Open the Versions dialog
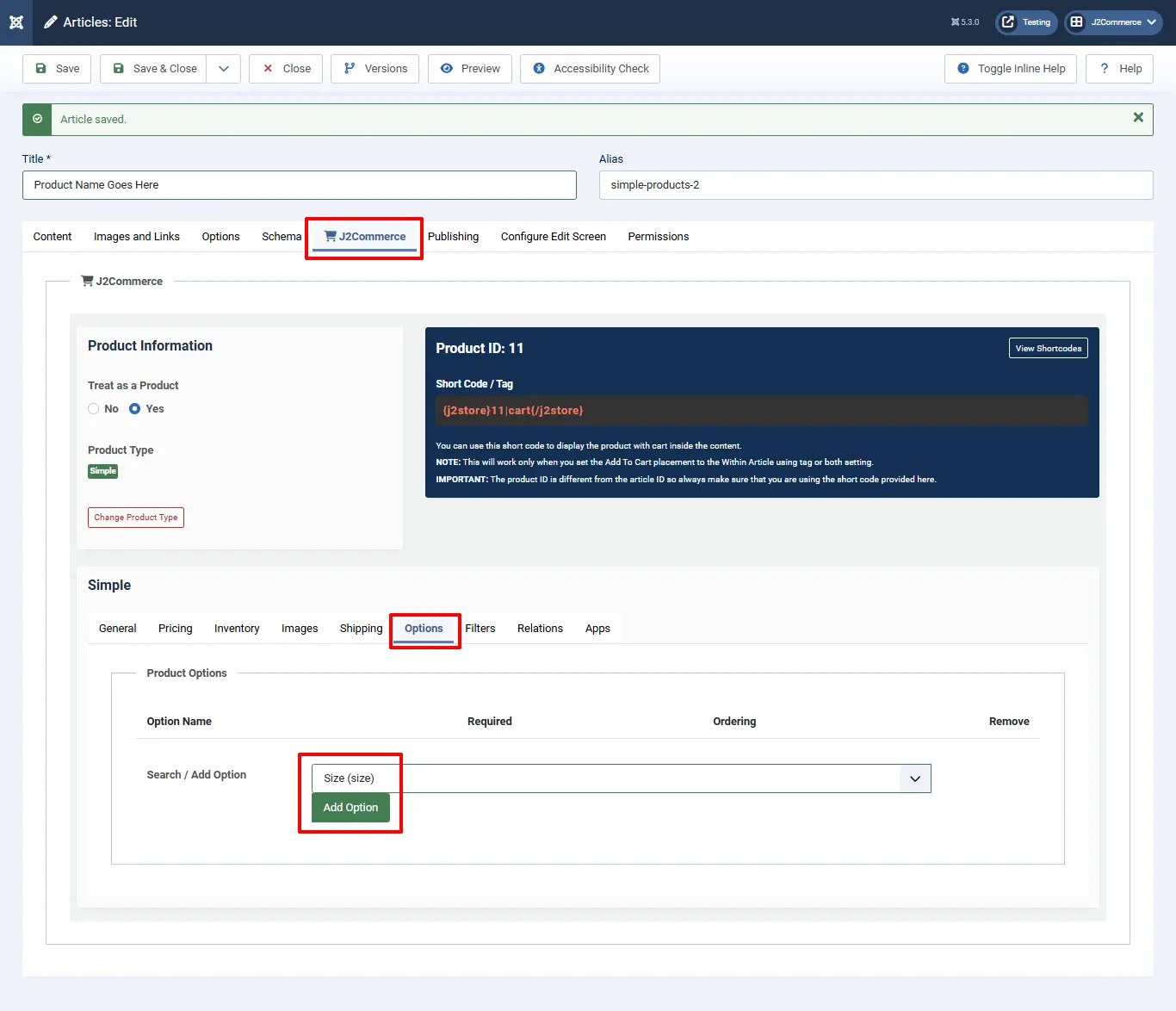The image size is (1176, 1011). 375,69
